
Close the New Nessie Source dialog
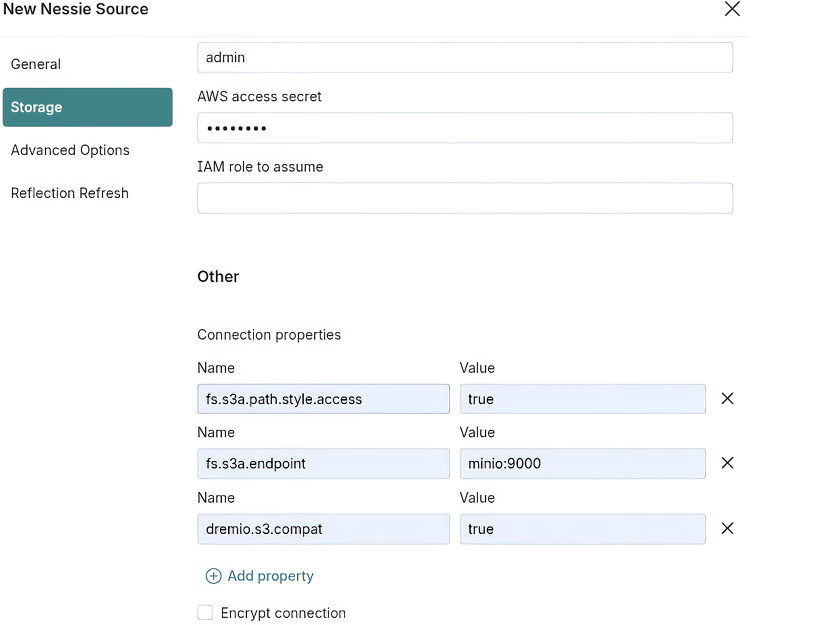point(732,9)
